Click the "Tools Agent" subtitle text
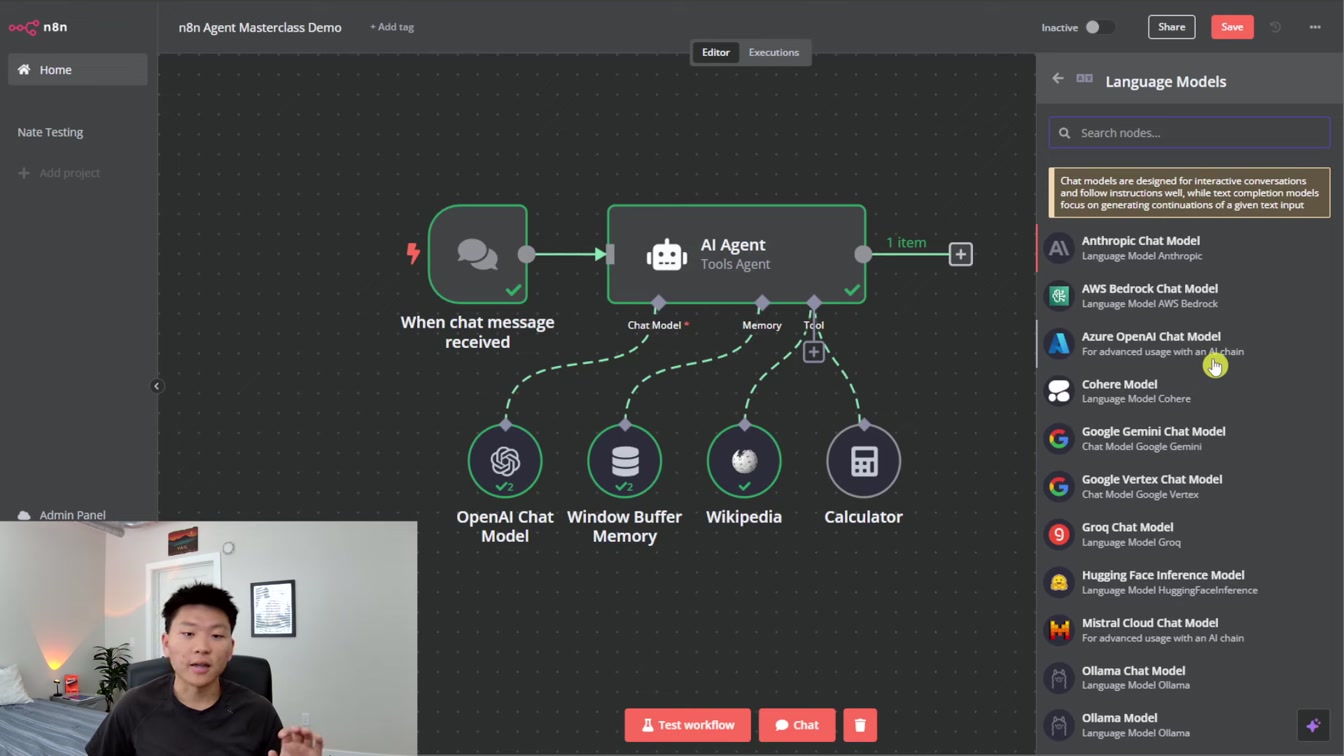 (x=735, y=264)
